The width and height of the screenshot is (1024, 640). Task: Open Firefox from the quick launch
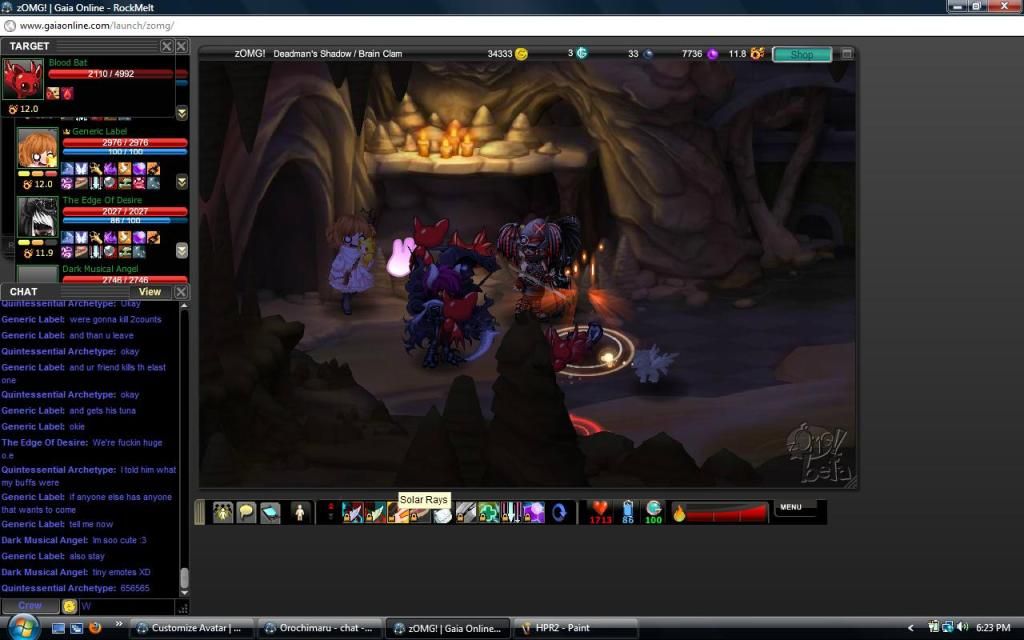(x=95, y=628)
